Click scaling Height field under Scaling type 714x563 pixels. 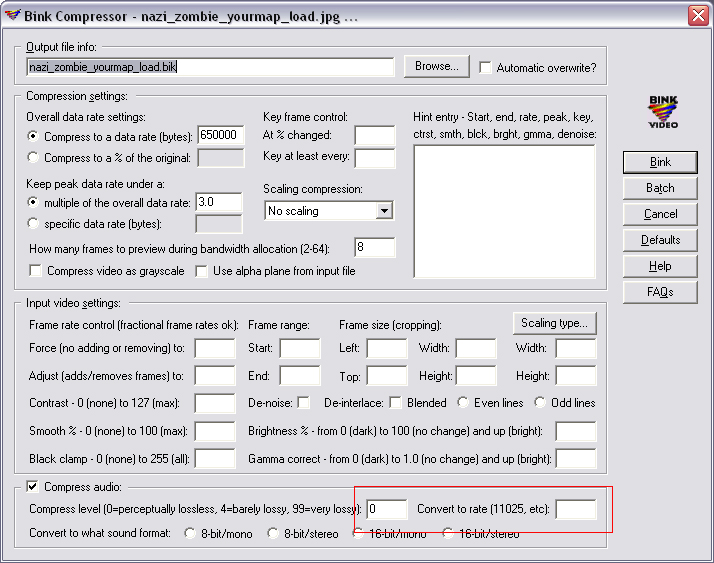pyautogui.click(x=576, y=376)
